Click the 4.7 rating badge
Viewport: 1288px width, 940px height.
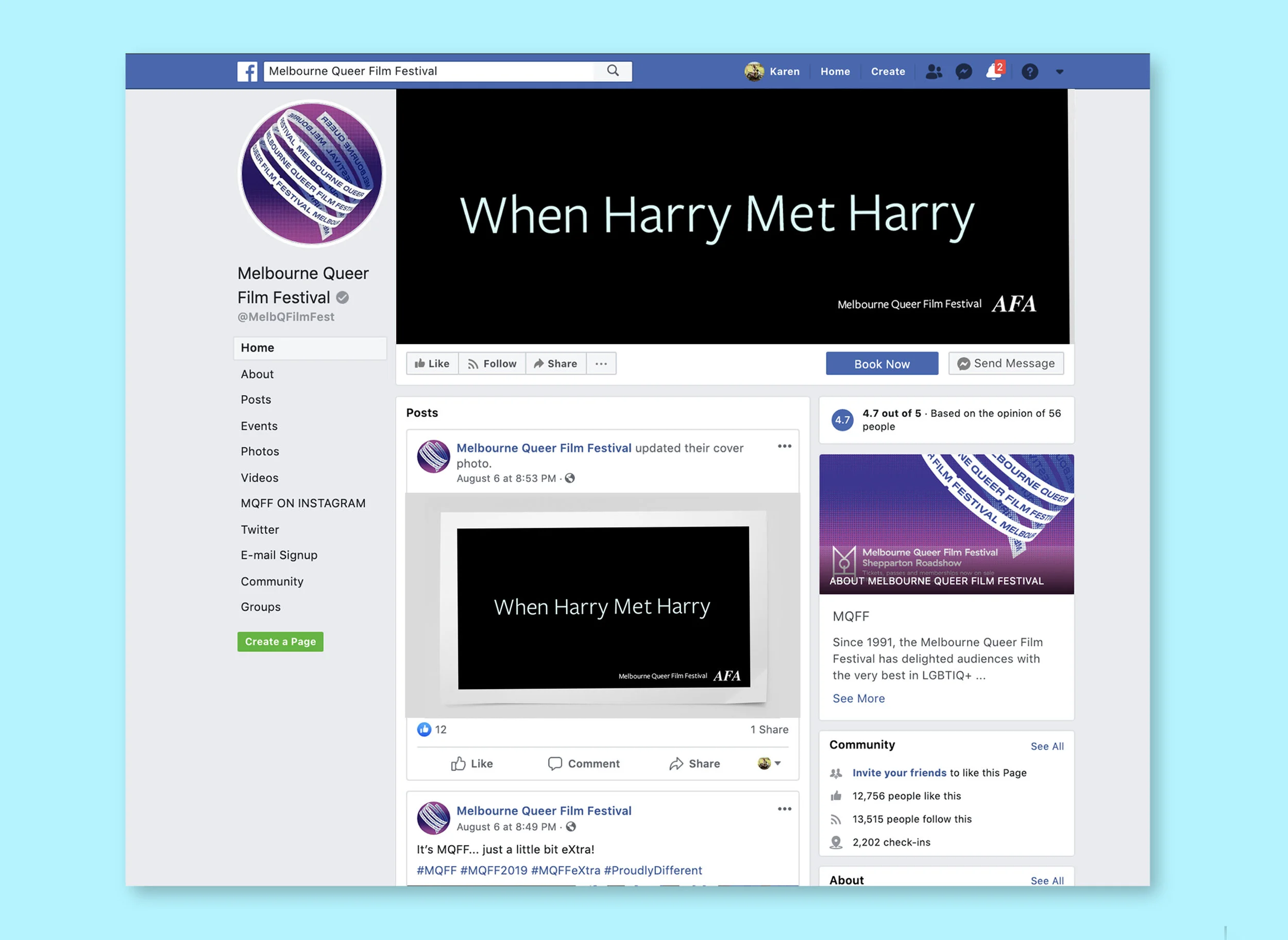tap(842, 420)
